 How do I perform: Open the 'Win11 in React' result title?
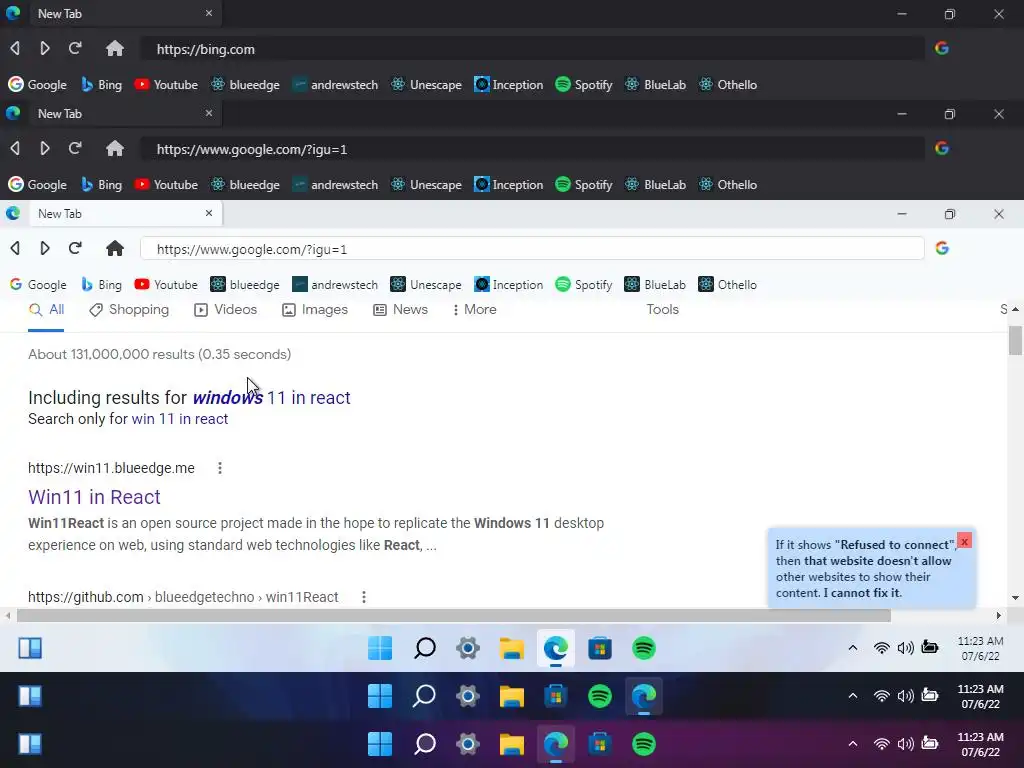coord(94,497)
